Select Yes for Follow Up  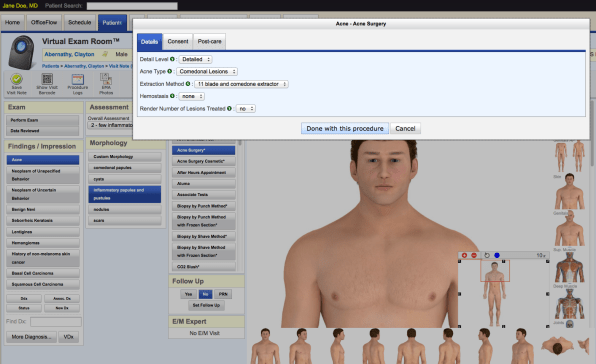[188, 294]
